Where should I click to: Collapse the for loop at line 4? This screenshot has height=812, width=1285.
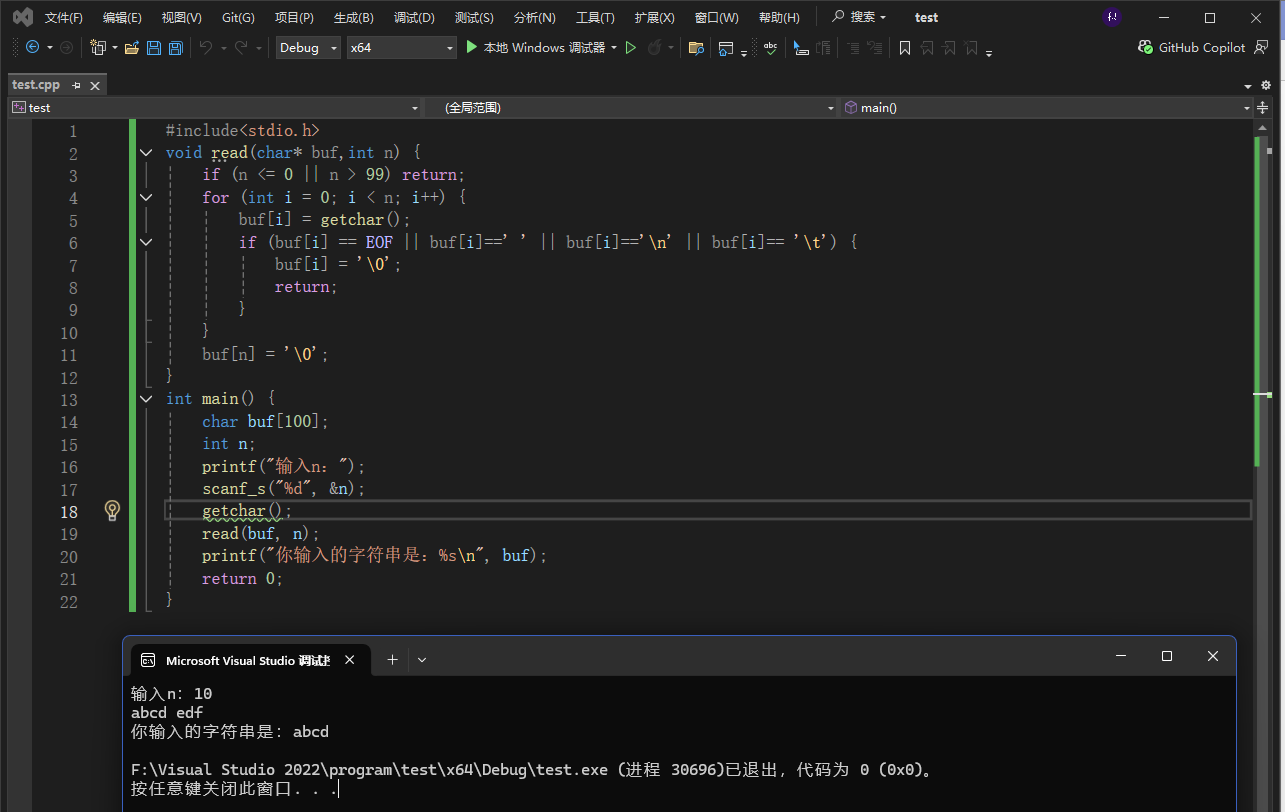(146, 198)
